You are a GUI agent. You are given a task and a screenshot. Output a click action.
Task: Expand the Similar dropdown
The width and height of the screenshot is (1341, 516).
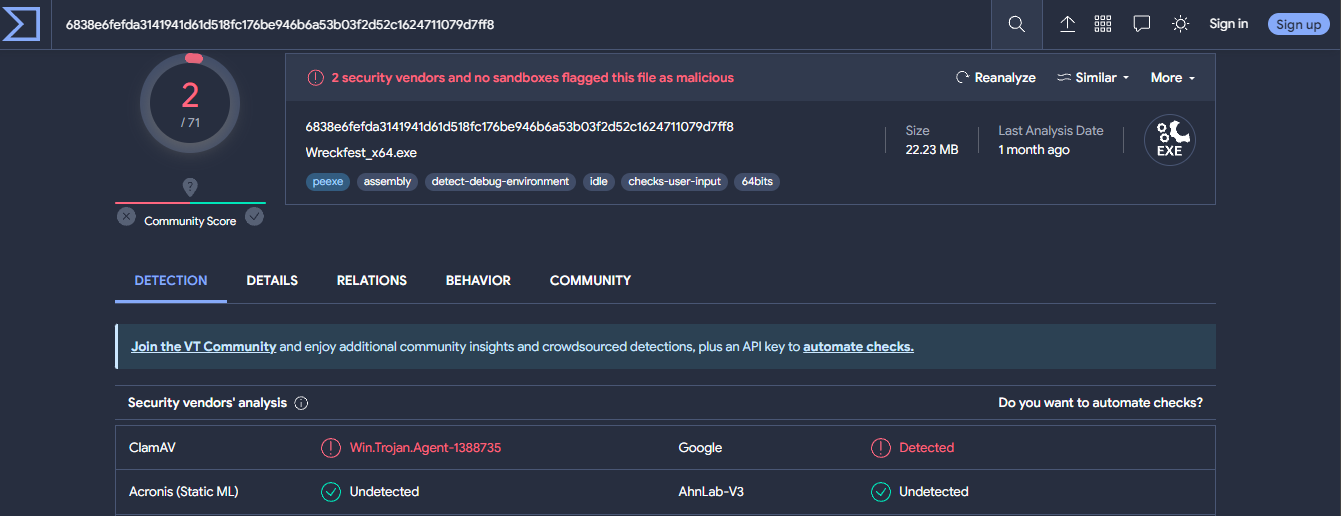(x=1093, y=78)
